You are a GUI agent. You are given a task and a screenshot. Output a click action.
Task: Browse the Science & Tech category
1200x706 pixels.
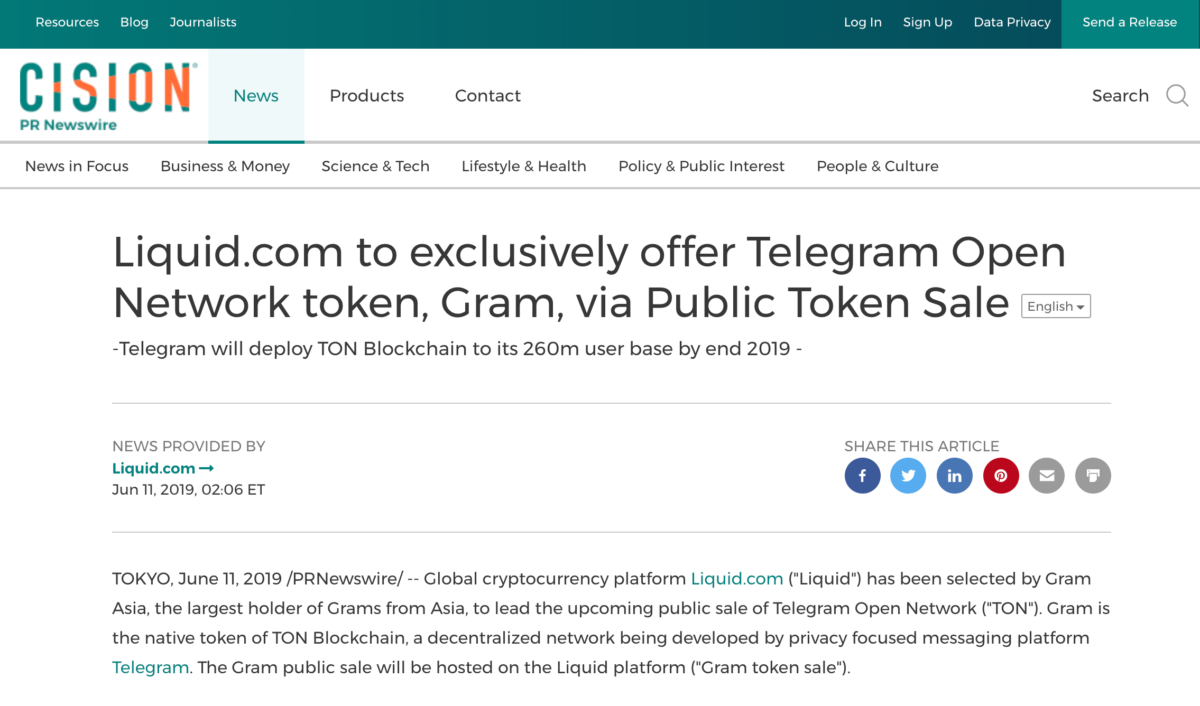point(375,166)
